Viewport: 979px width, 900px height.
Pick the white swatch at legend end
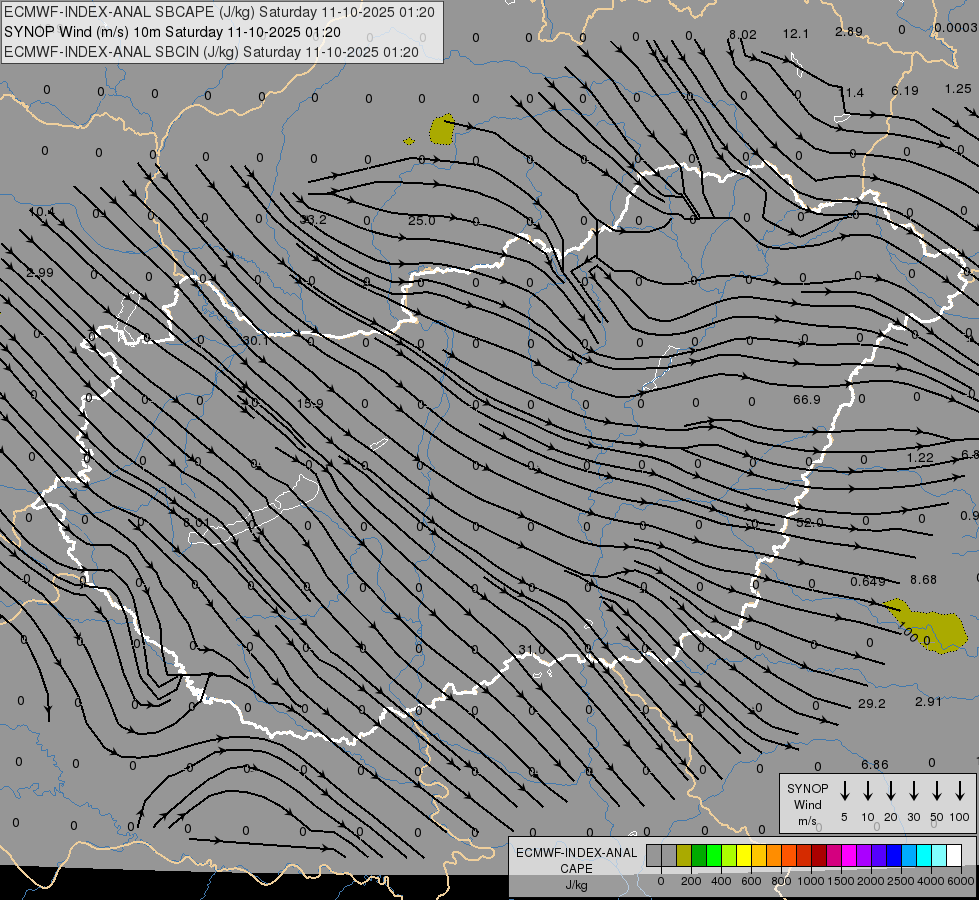coord(954,855)
